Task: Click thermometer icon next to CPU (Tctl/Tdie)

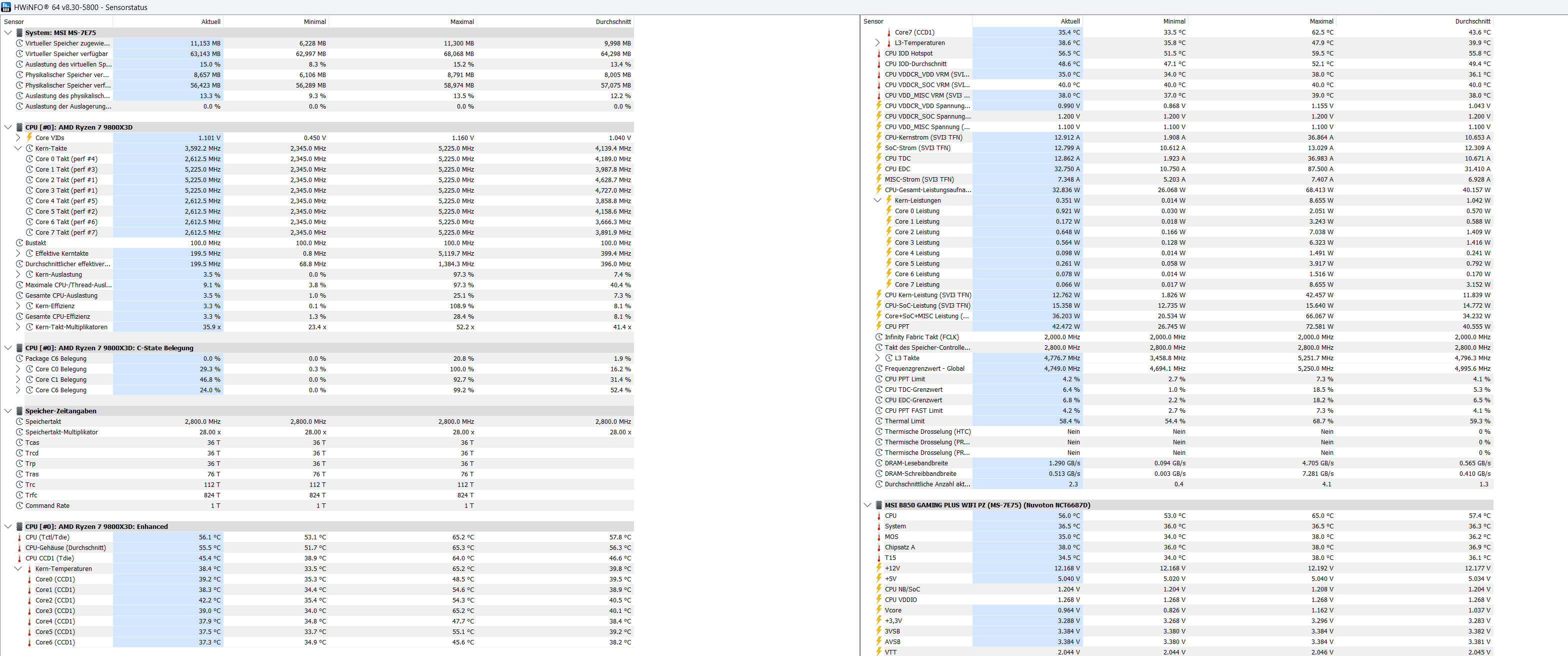Action: 19,537
